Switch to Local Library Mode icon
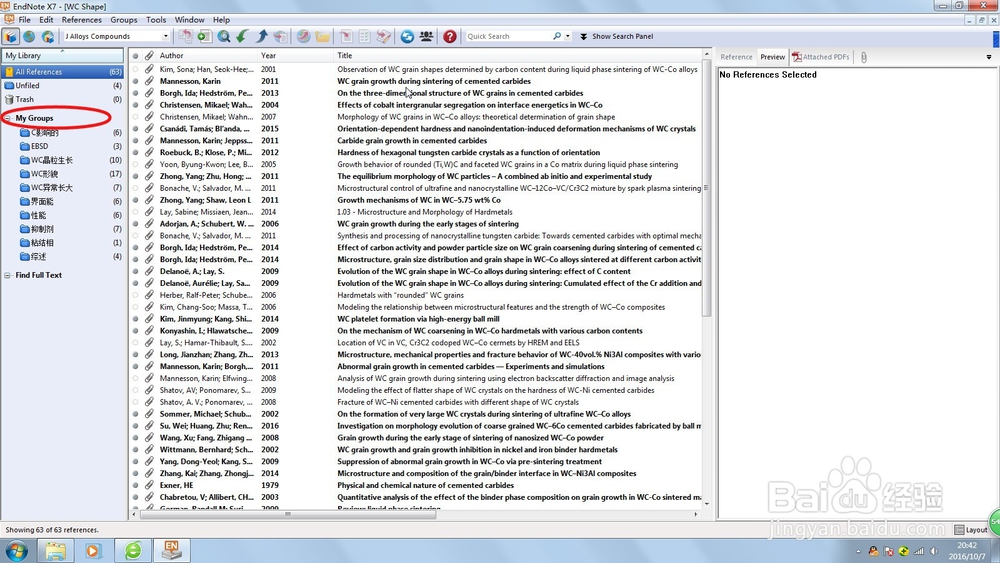1000x563 pixels. pyautogui.click(x=11, y=36)
